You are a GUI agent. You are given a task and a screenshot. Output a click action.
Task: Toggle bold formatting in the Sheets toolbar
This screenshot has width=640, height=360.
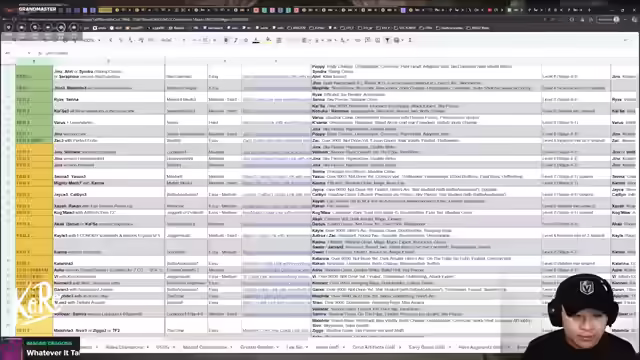point(226,40)
